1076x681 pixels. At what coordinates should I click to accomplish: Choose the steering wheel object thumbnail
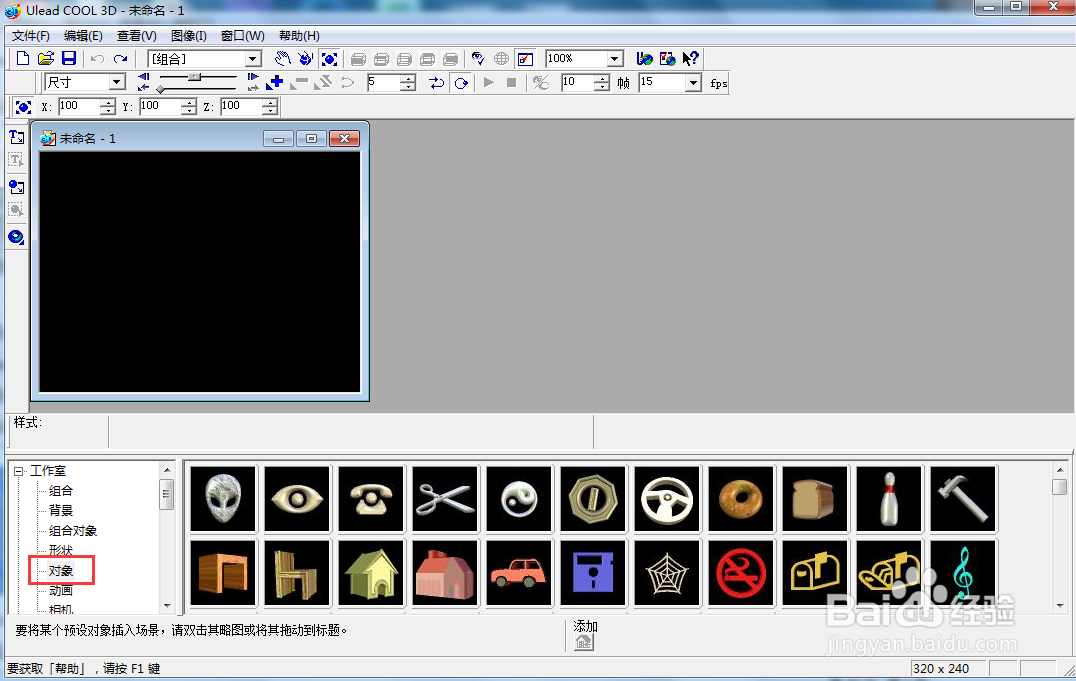(x=667, y=499)
